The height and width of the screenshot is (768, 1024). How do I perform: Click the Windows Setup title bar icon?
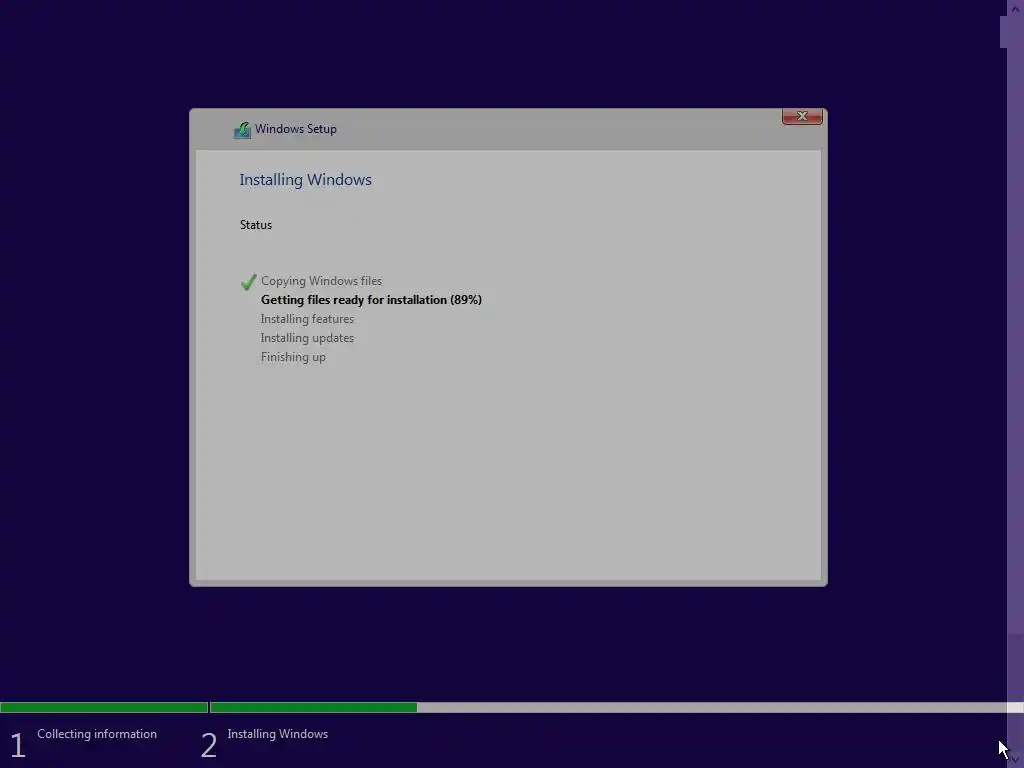click(242, 130)
